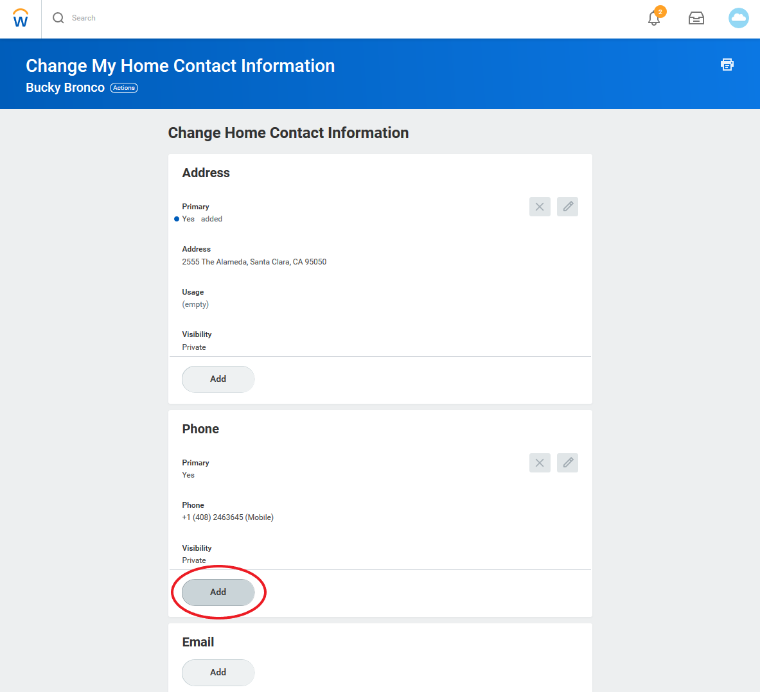Click the Bucky Bronco name
This screenshot has width=760, height=692.
(x=65, y=88)
